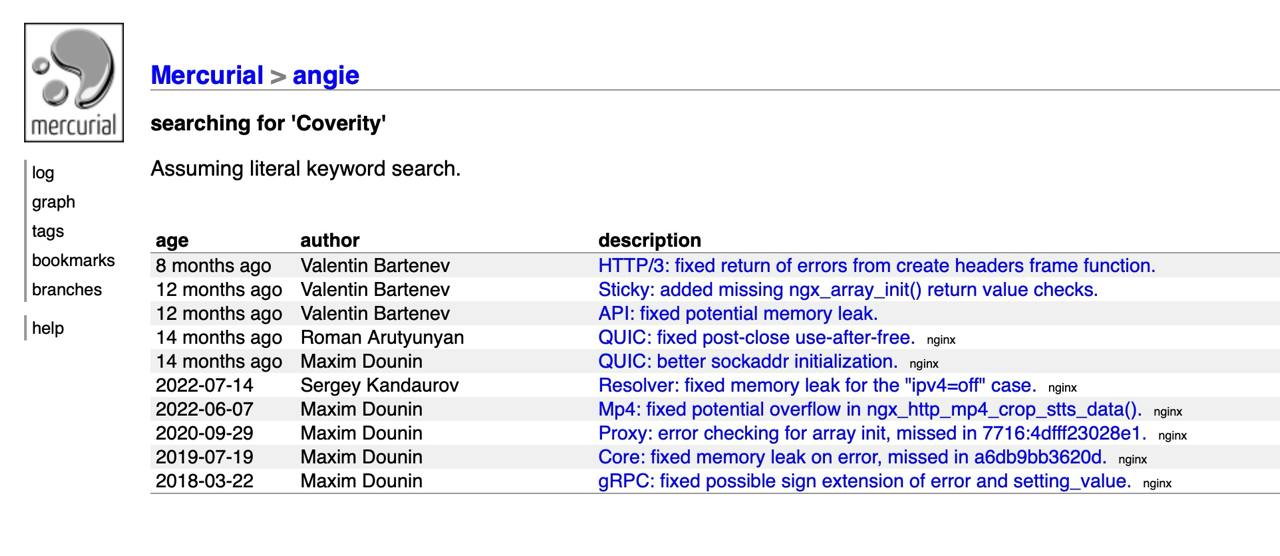Open the help page
Viewport: 1280px width, 556px height.
tap(47, 328)
